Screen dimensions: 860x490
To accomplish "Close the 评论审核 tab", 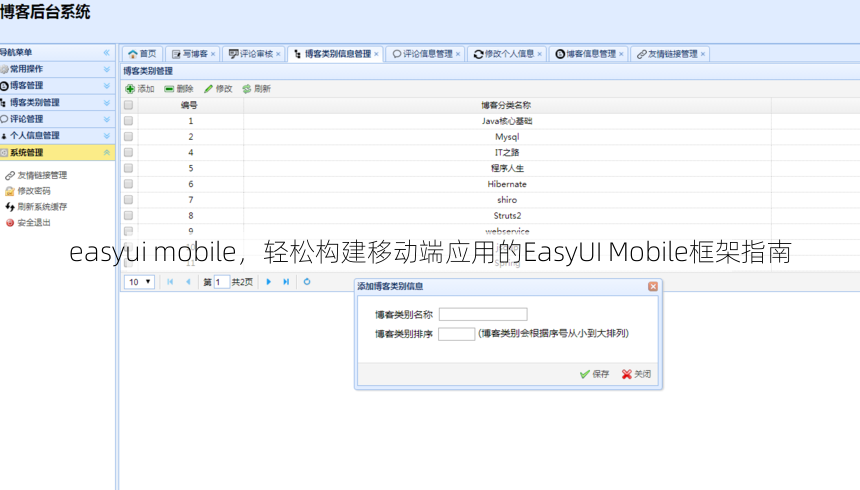I will [278, 54].
